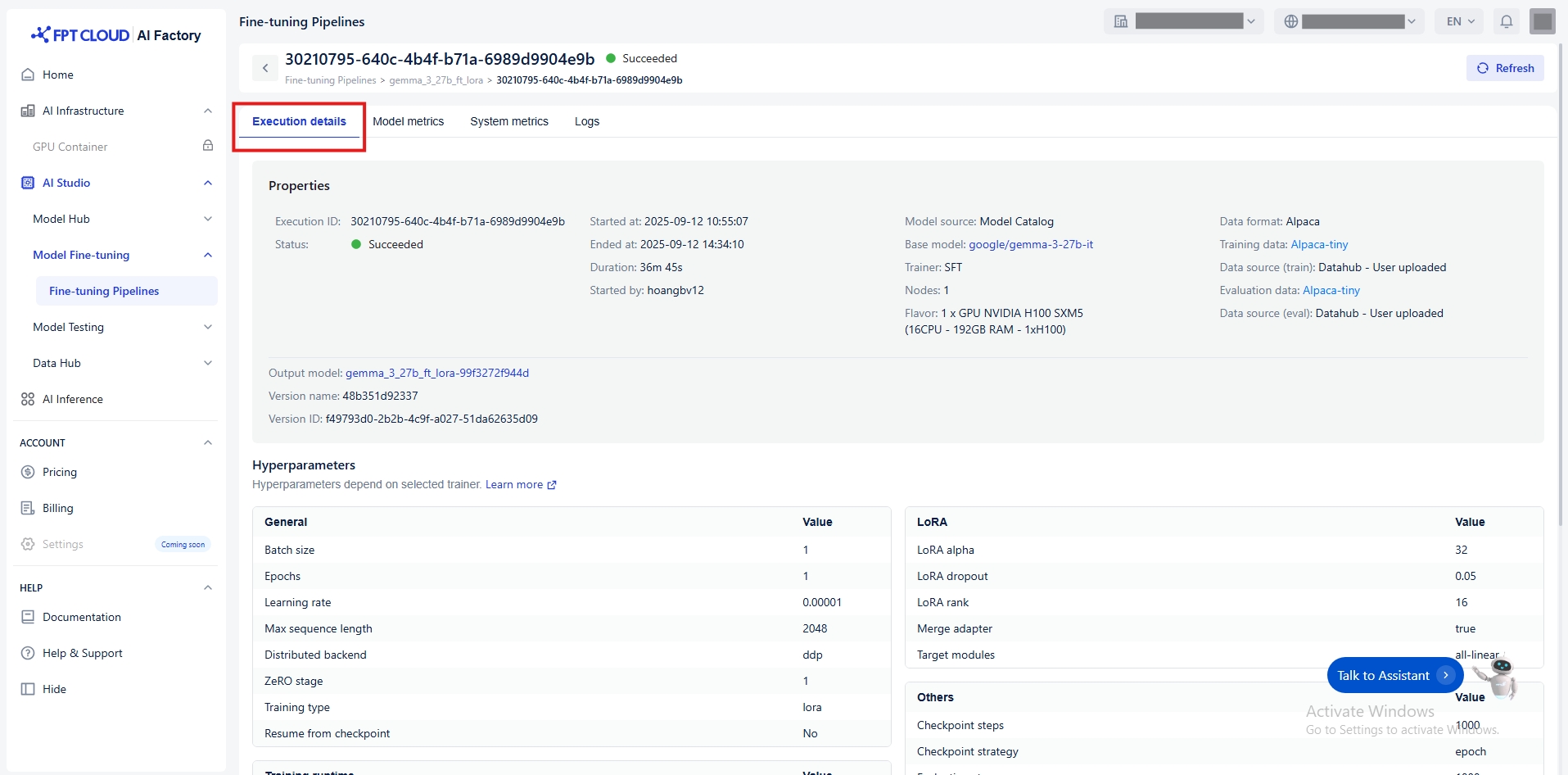
Task: Open the AI Inference section
Action: pos(72,399)
